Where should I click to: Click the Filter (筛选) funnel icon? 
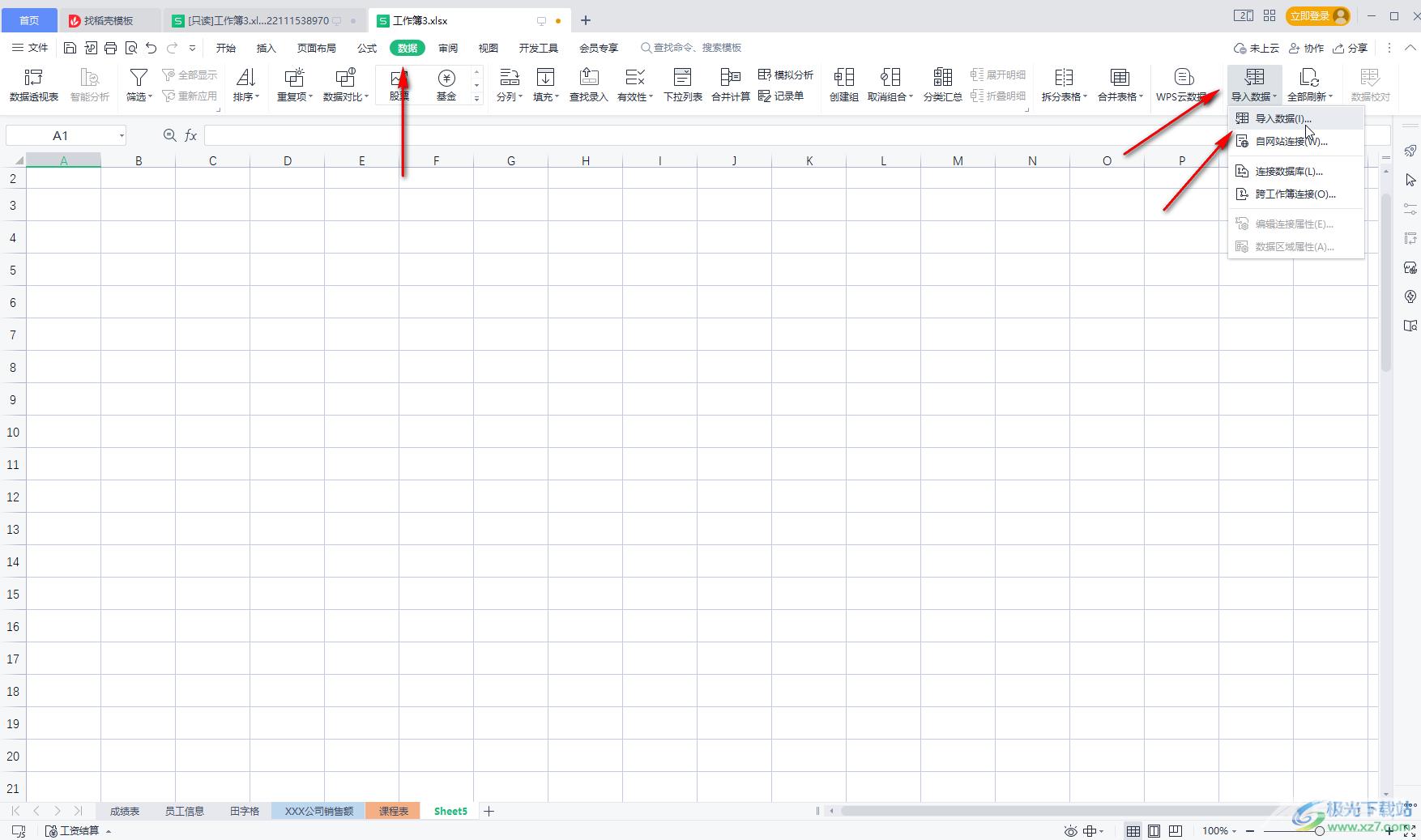[x=139, y=78]
